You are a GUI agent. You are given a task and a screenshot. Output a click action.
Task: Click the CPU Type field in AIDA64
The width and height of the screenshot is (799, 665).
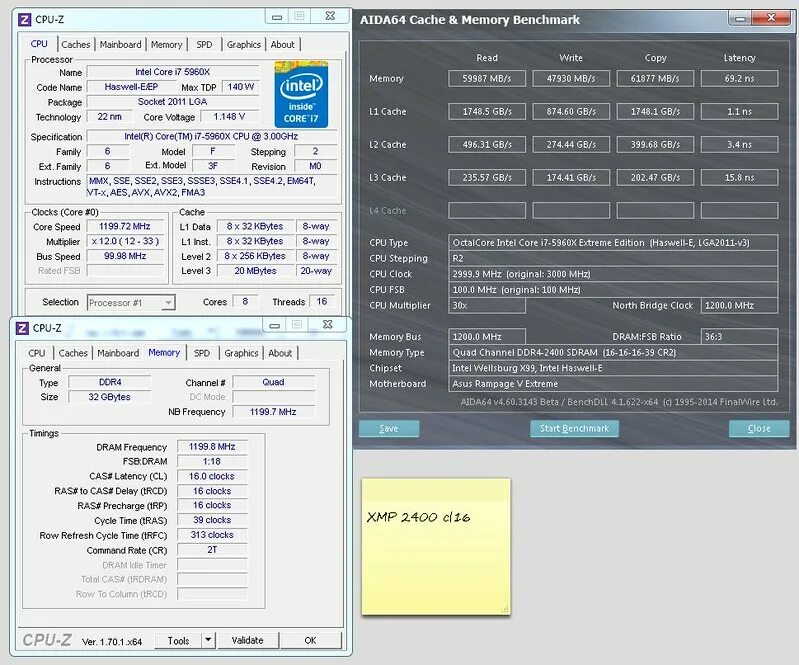click(613, 243)
